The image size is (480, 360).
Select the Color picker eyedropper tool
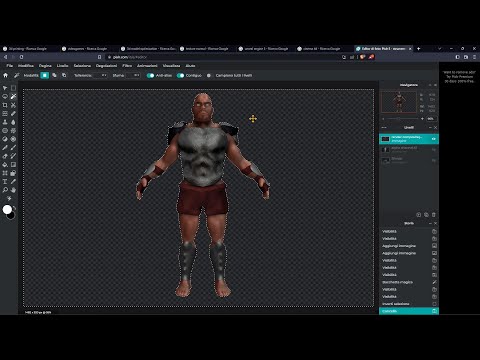13,182
